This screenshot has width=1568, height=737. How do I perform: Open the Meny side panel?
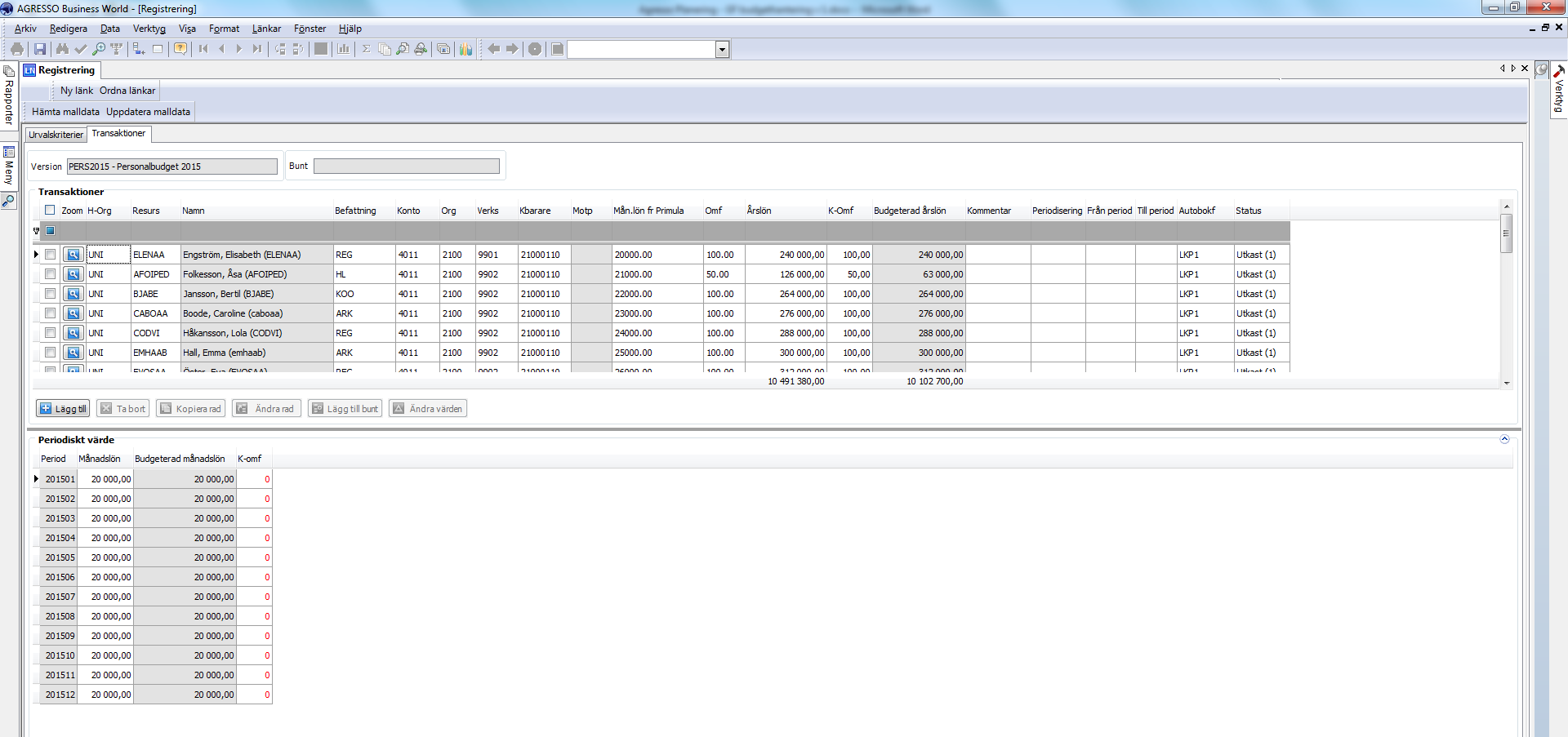(x=9, y=166)
